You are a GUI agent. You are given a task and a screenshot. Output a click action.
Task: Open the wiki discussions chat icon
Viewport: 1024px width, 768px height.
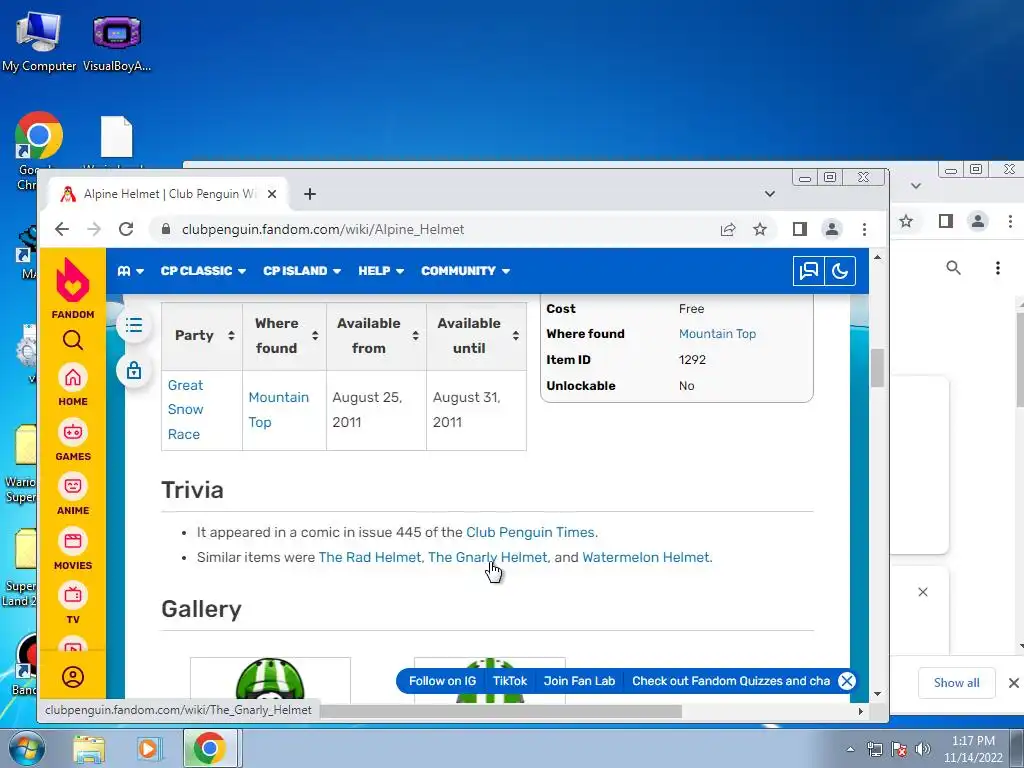point(808,271)
